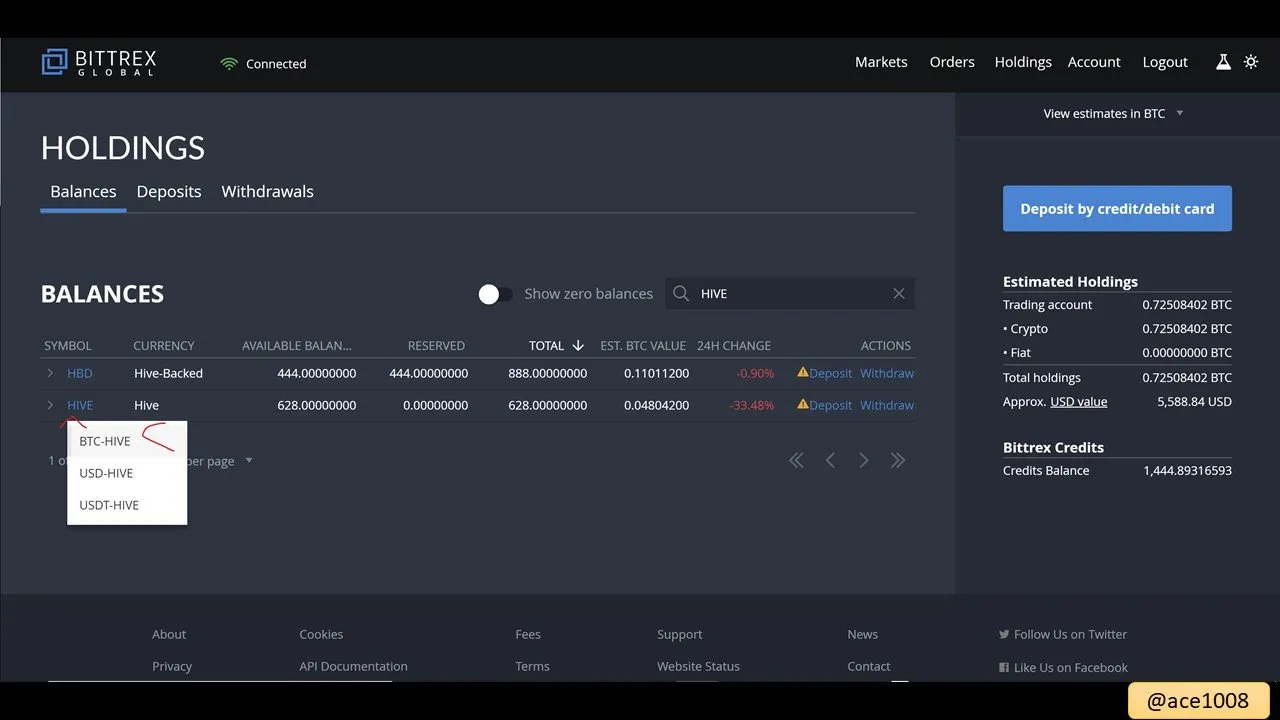Click the HBD symbol link

(x=80, y=373)
